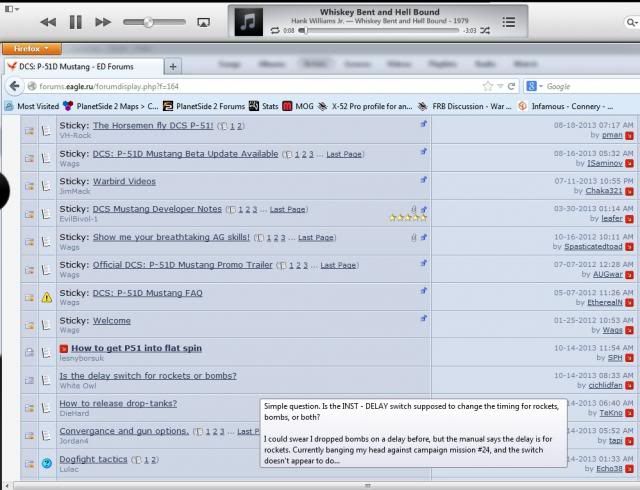
Task: Reload the forum page
Action: click(511, 86)
